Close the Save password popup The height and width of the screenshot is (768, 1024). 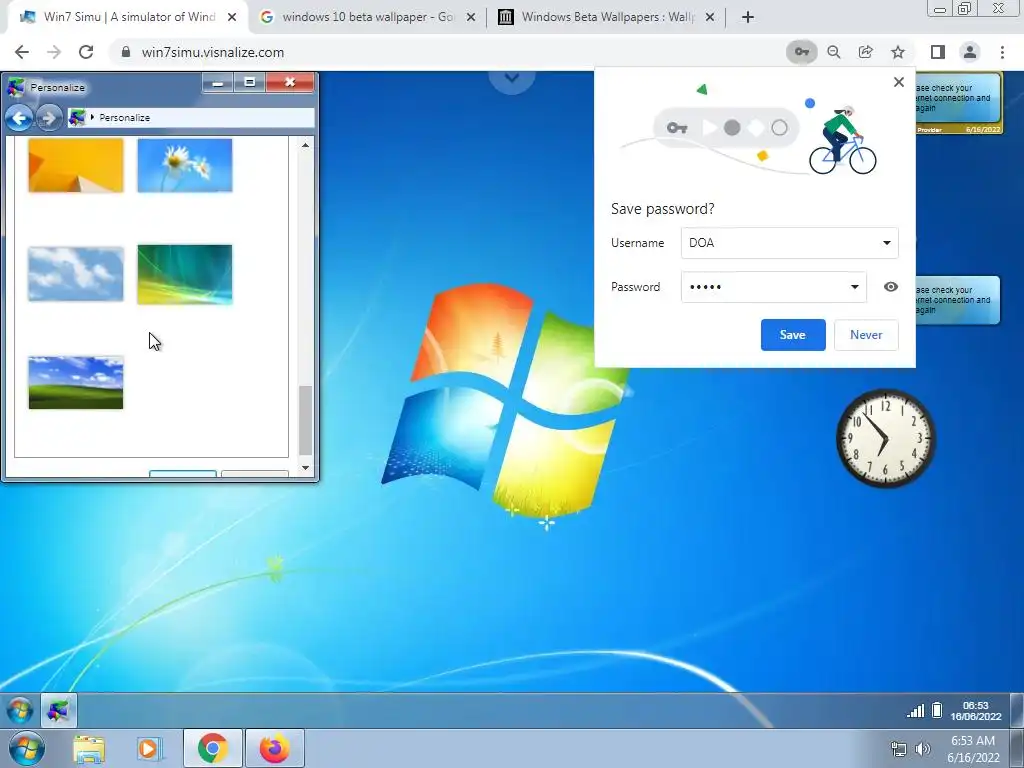click(x=899, y=82)
